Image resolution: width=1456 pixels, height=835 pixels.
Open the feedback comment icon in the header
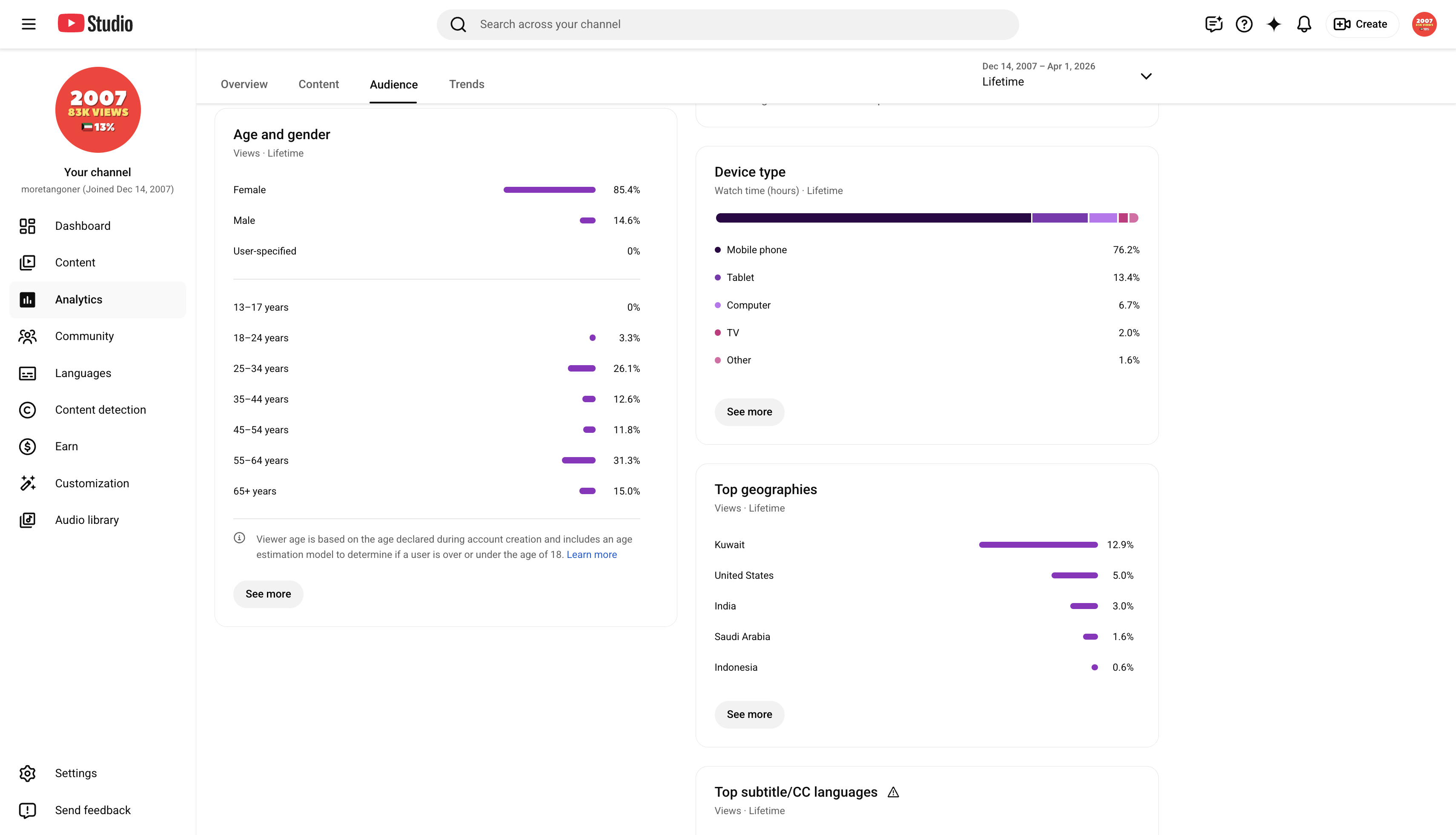click(1214, 24)
